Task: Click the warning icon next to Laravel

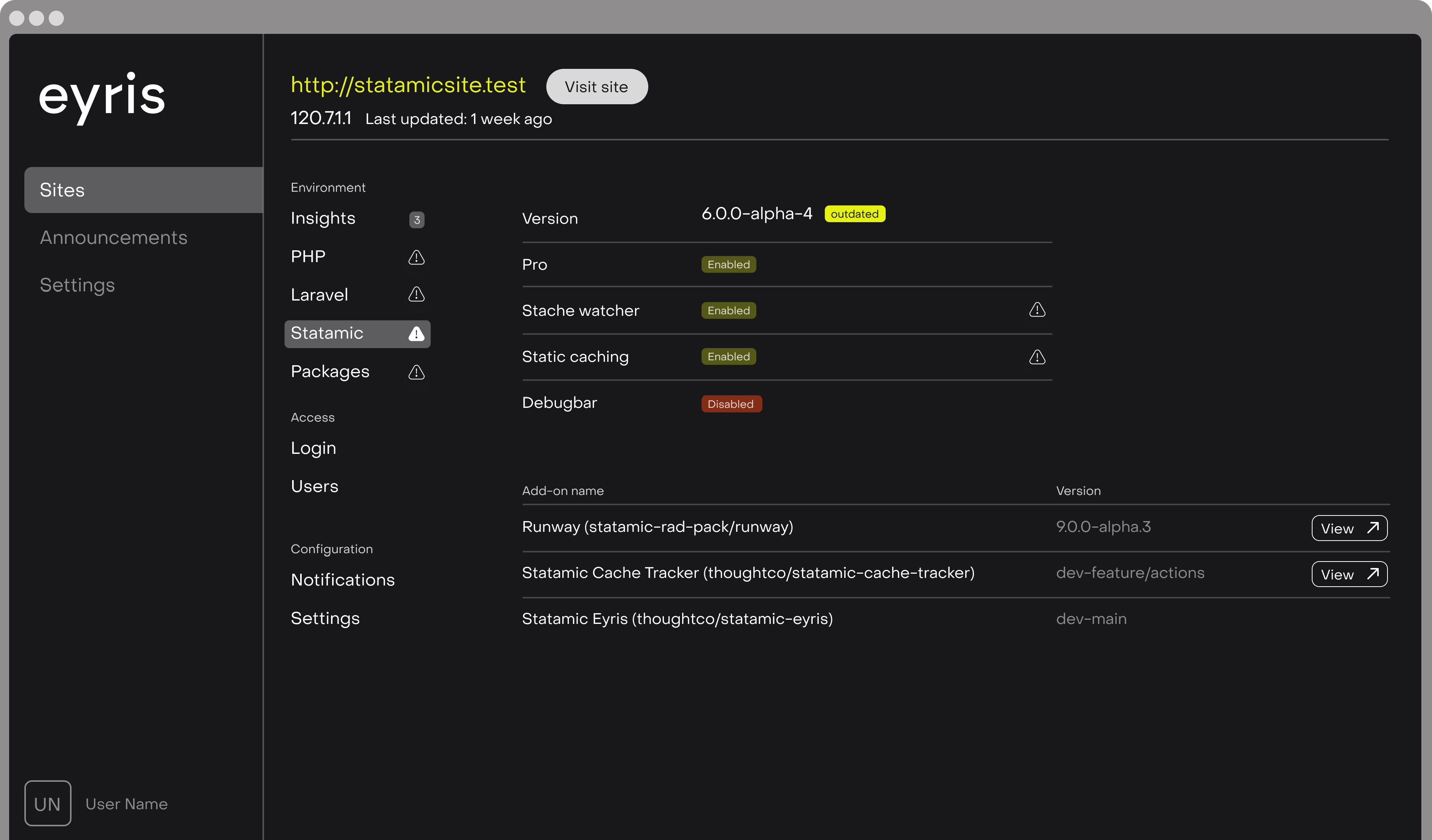Action: tap(417, 294)
